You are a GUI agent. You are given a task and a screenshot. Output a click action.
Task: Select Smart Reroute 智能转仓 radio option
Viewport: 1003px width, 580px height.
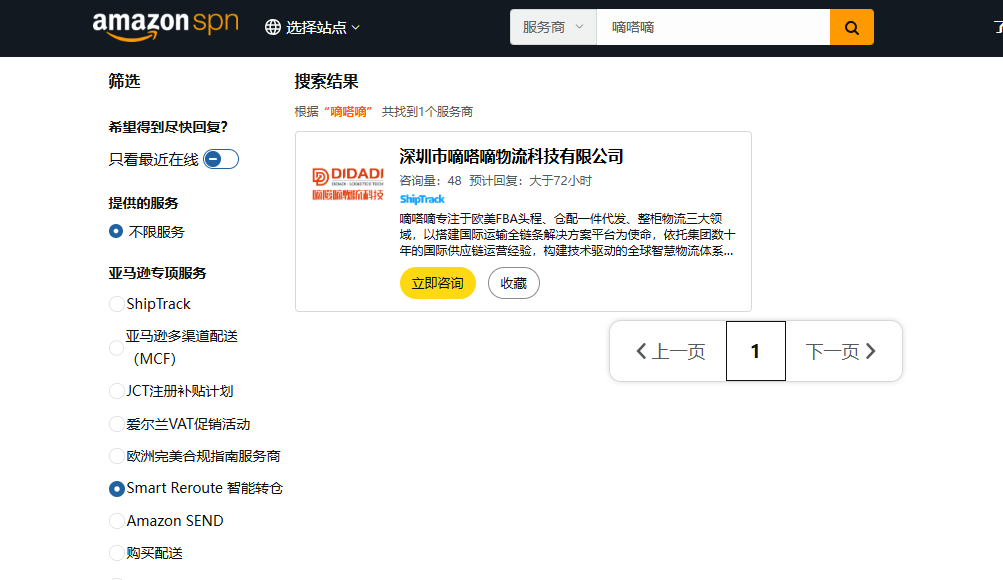coord(116,489)
